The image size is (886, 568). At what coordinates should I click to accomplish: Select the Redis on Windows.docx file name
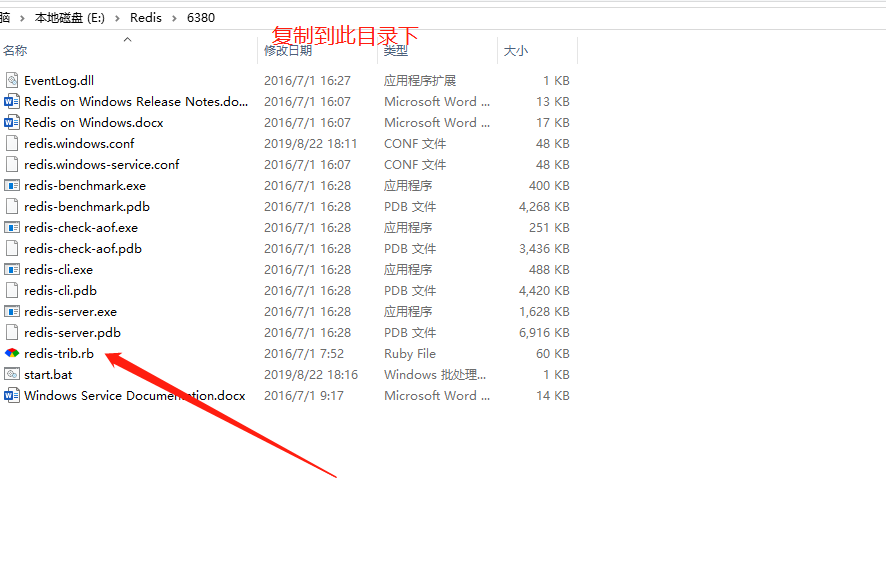point(93,123)
